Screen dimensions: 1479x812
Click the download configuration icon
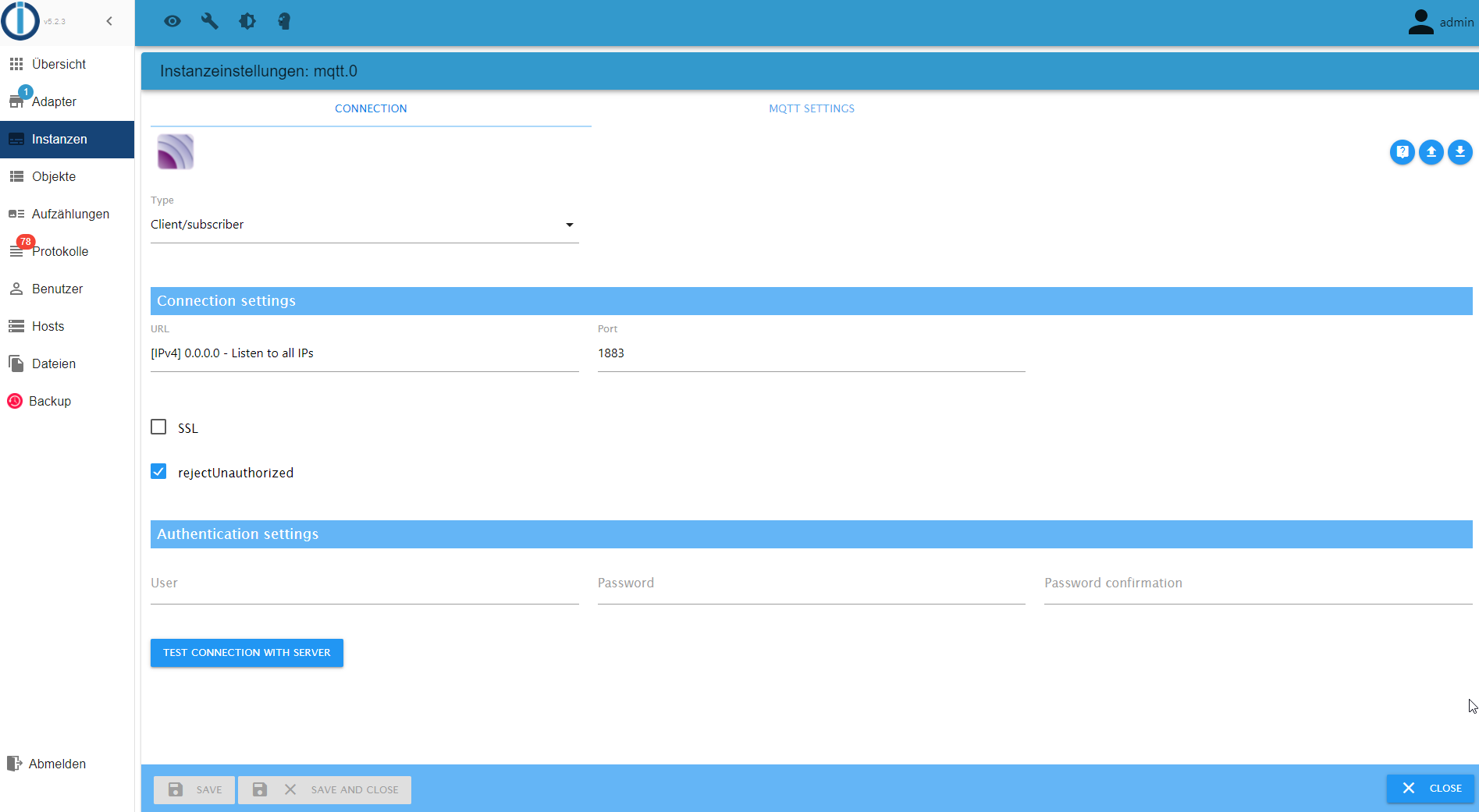pyautogui.click(x=1460, y=151)
